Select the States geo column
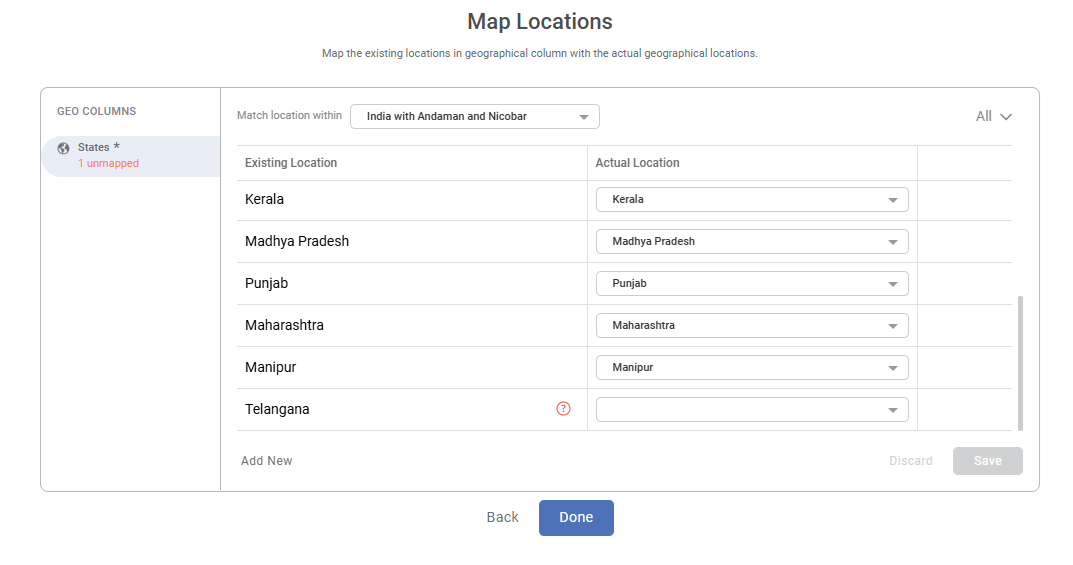The image size is (1073, 565). pyautogui.click(x=130, y=155)
